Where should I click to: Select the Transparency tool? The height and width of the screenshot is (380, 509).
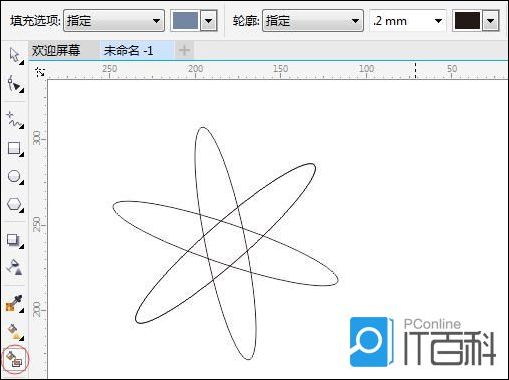pyautogui.click(x=14, y=267)
